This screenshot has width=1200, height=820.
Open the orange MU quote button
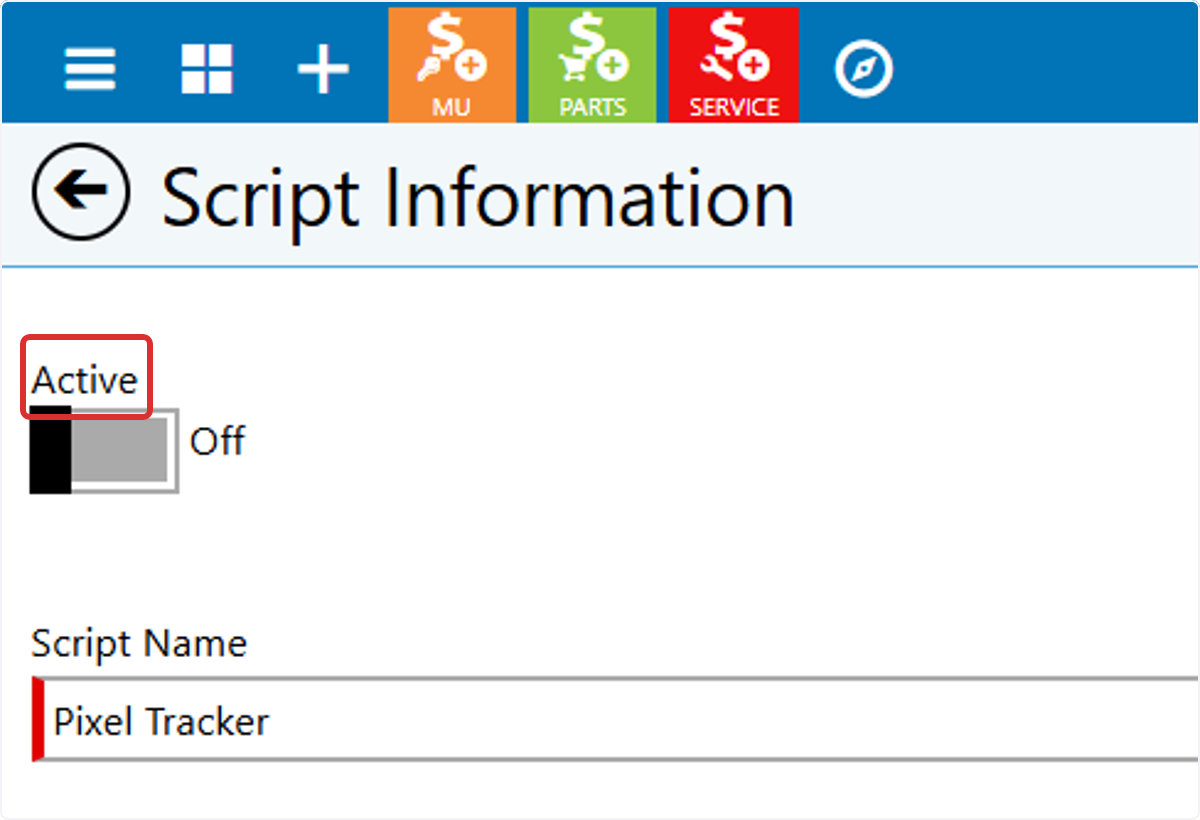pyautogui.click(x=452, y=65)
